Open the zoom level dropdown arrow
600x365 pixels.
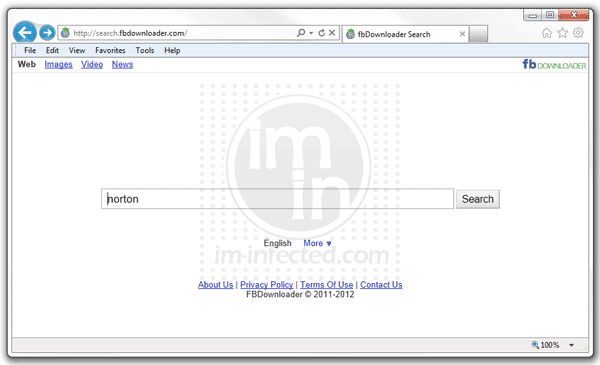coord(571,345)
